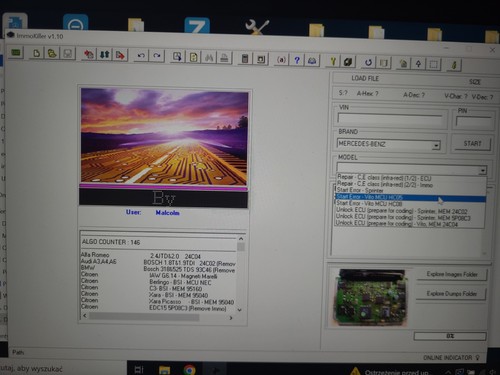This screenshot has width=500, height=375.
Task: Click the ONLINE INDICATOR bulb icon
Action: coord(478,358)
